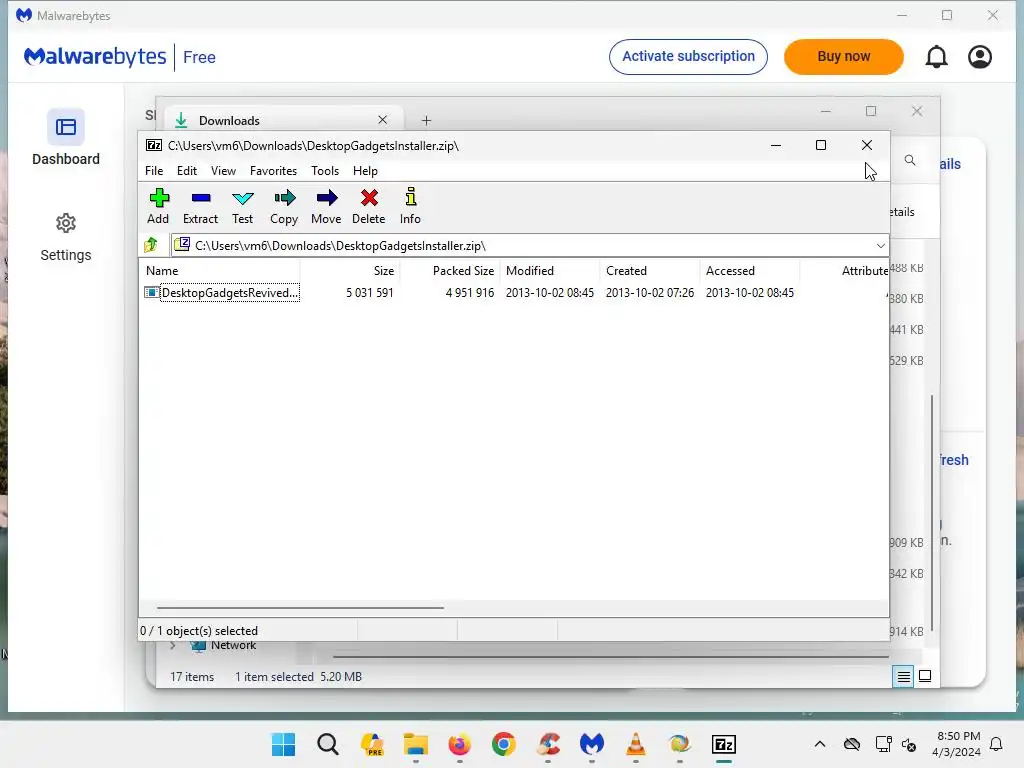
Task: Open the Favorites menu
Action: coord(273,170)
